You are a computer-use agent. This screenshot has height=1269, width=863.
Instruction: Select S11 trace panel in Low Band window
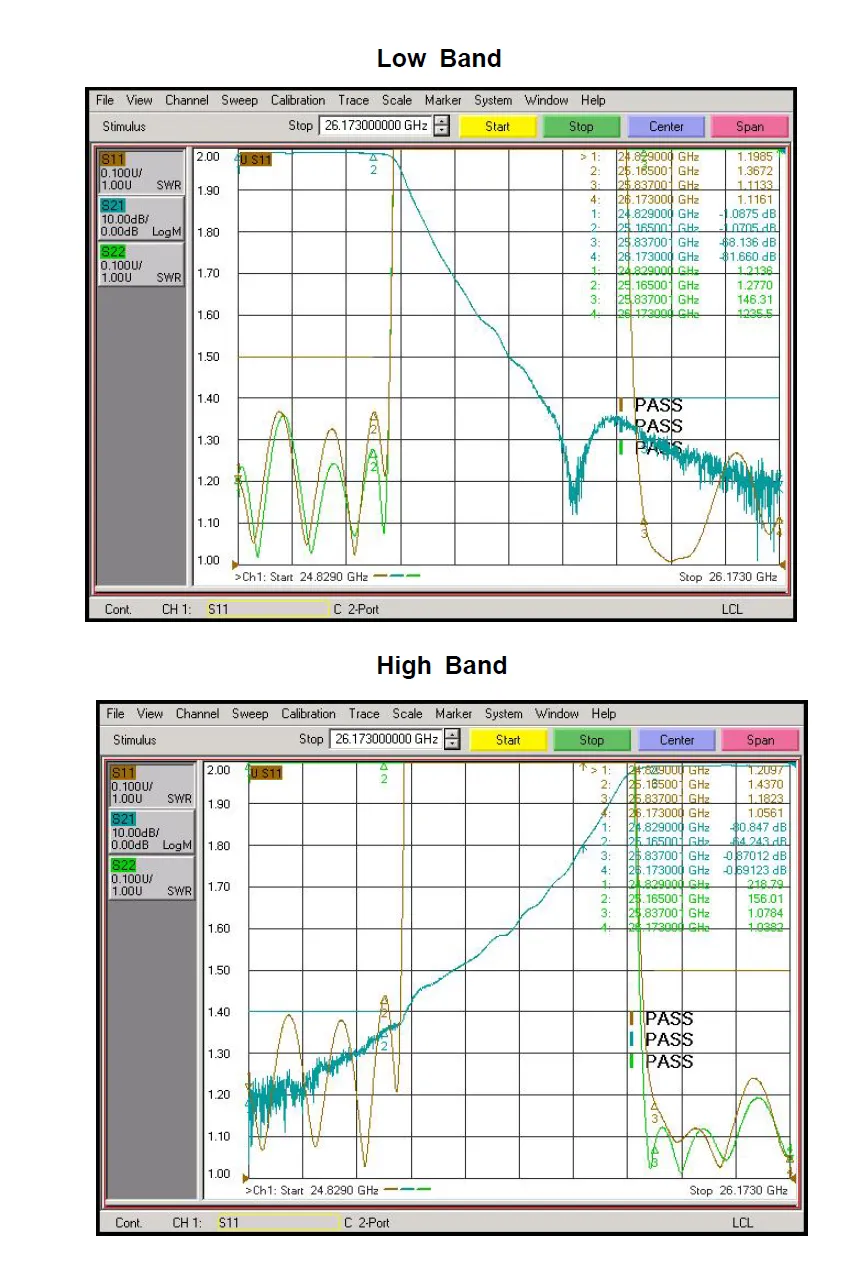(141, 172)
